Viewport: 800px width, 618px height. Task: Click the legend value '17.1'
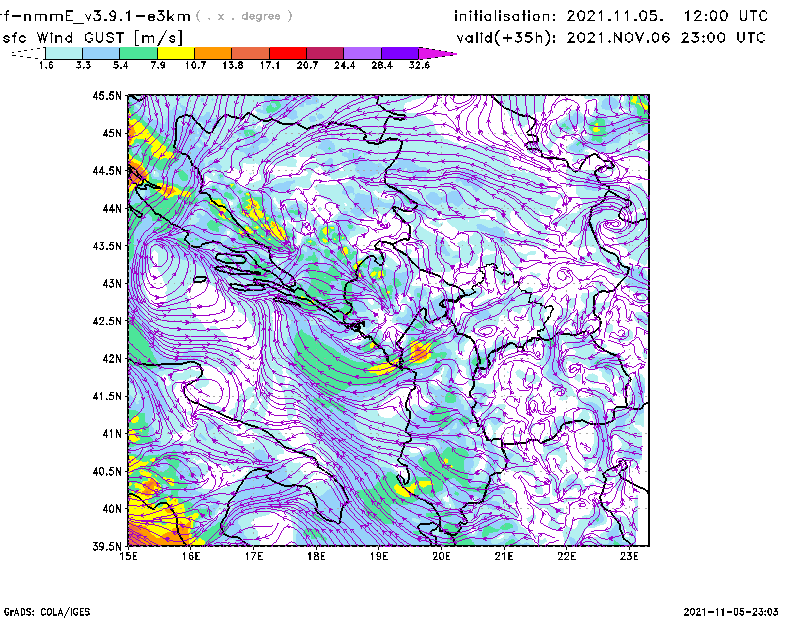(270, 65)
